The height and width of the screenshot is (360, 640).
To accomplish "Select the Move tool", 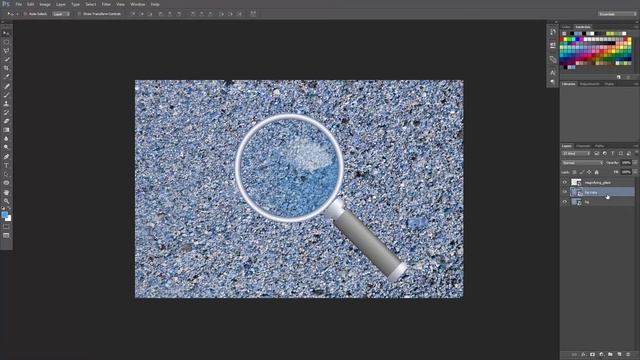I will tap(6, 33).
